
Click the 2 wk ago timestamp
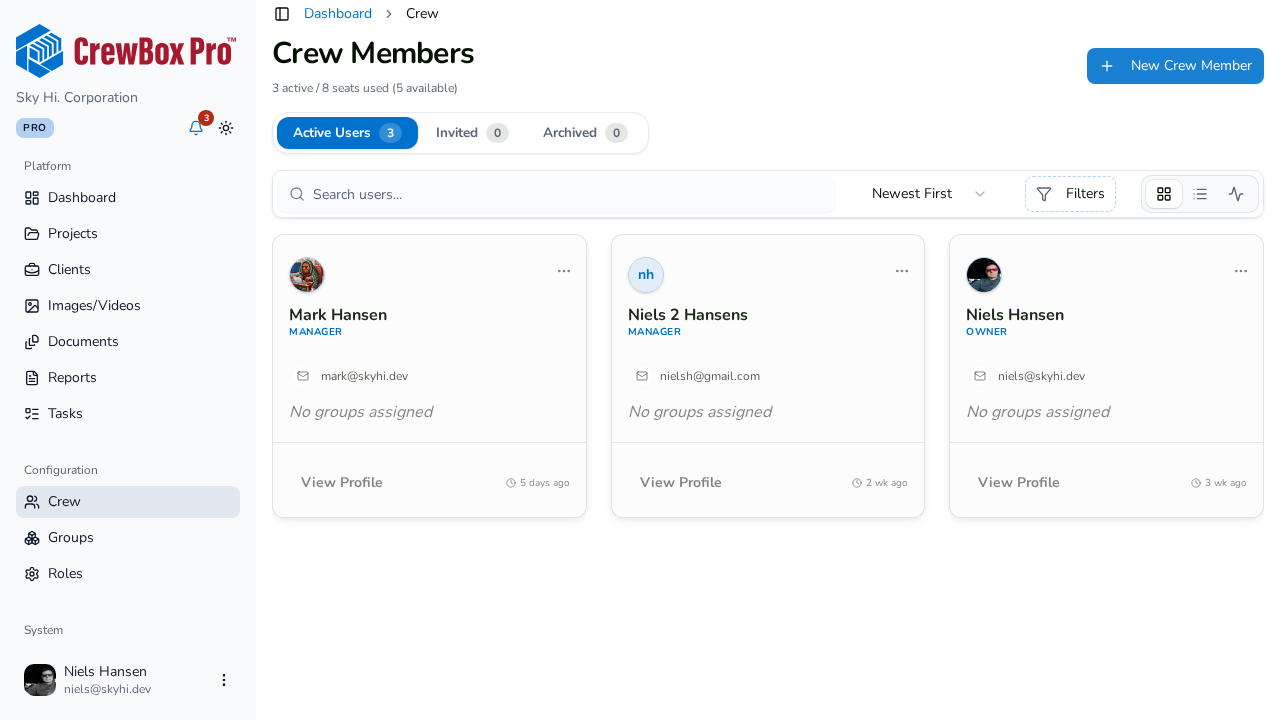tap(880, 483)
